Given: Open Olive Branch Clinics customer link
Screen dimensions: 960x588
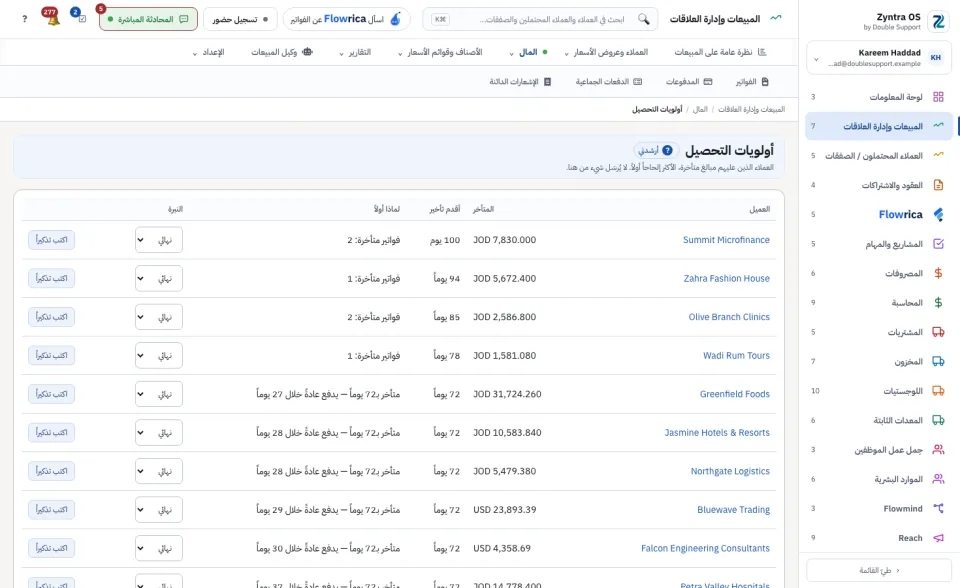Looking at the screenshot, I should pos(729,317).
